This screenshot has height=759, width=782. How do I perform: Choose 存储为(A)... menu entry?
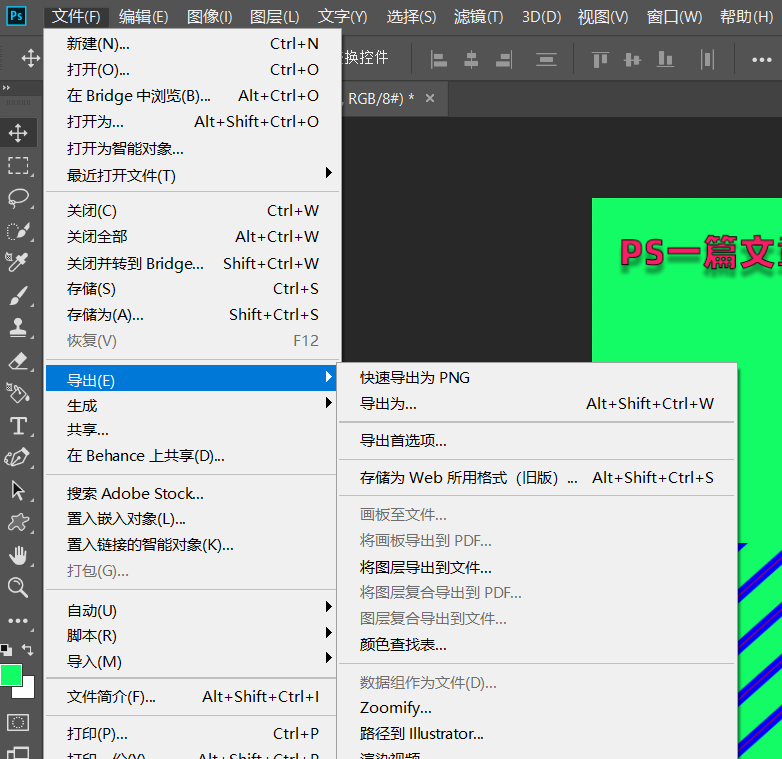click(x=193, y=315)
